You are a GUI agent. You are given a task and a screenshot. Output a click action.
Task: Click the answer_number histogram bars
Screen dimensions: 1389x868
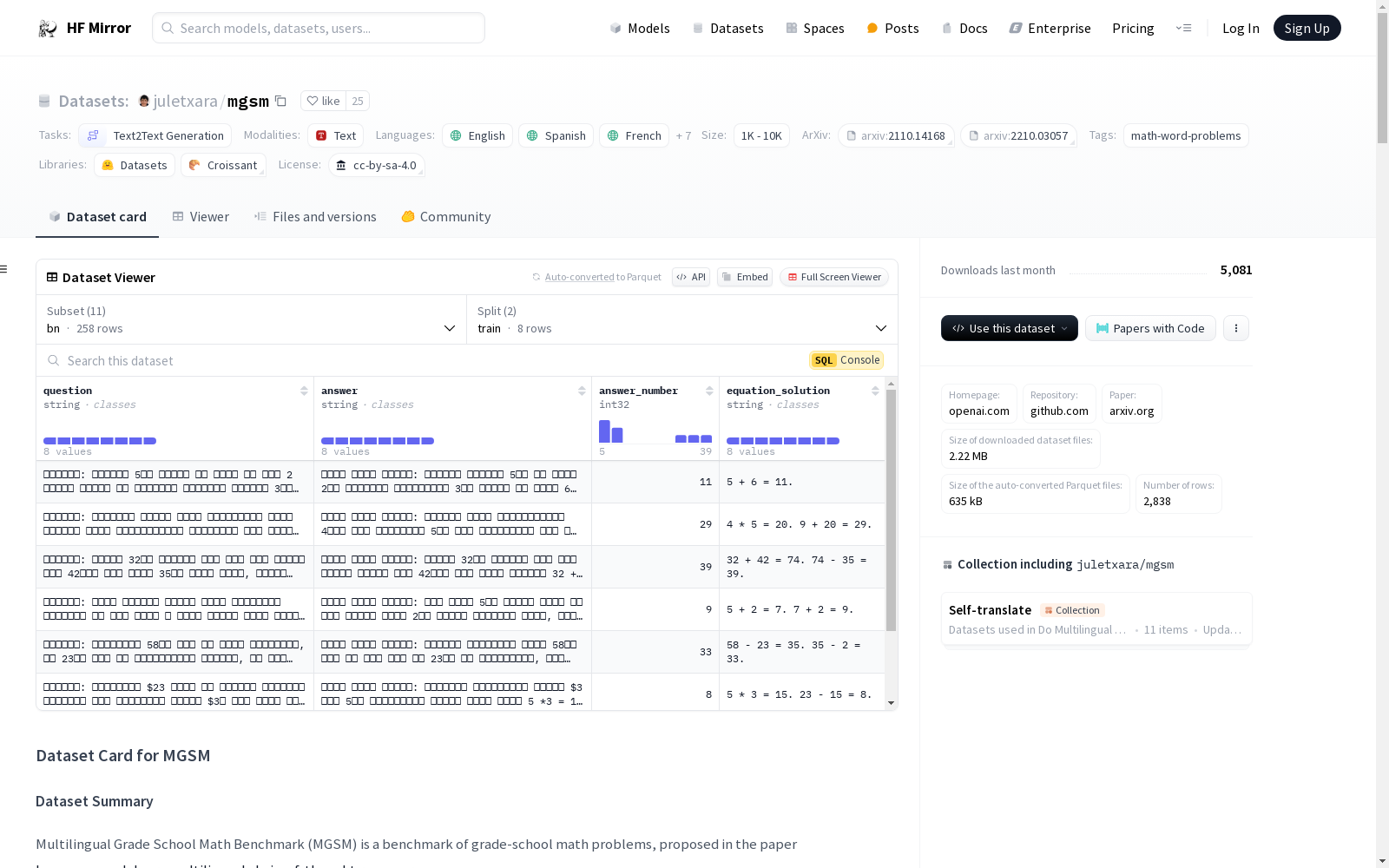[x=655, y=431]
